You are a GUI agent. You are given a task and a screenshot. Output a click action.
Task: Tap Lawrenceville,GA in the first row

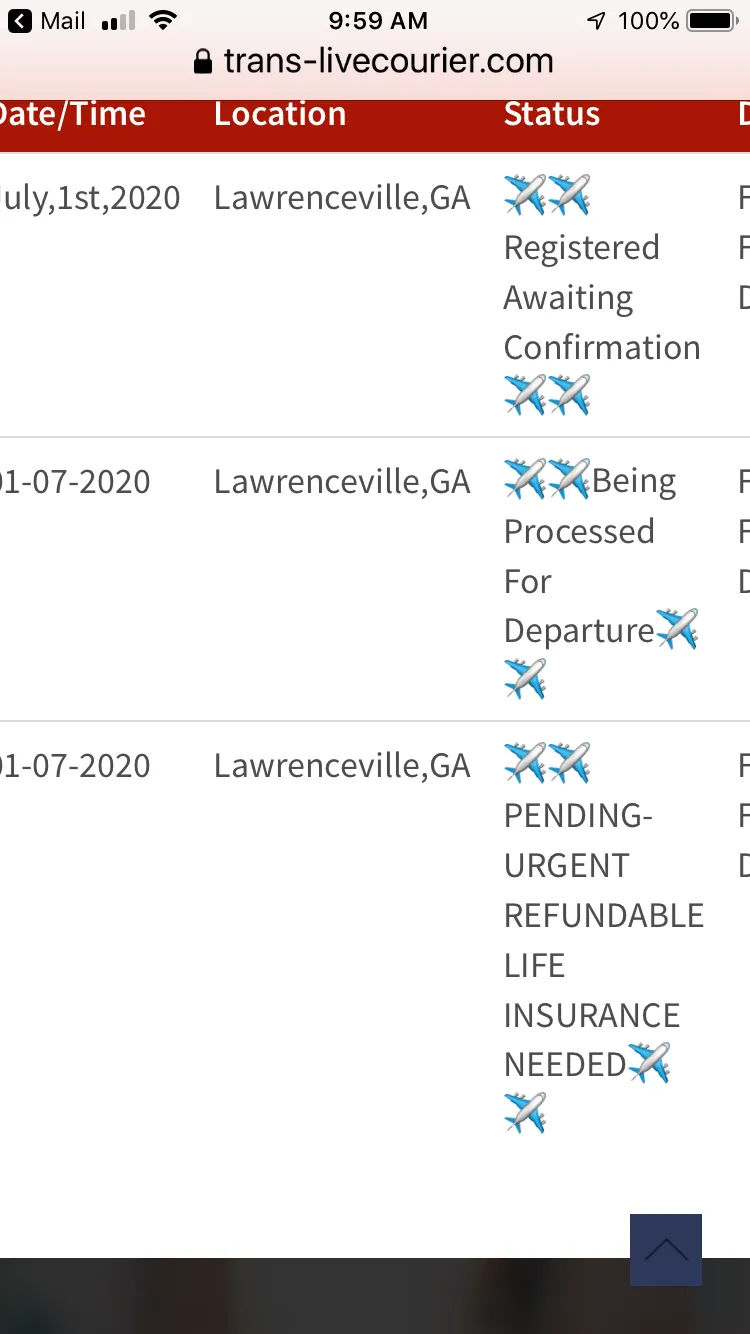click(342, 198)
